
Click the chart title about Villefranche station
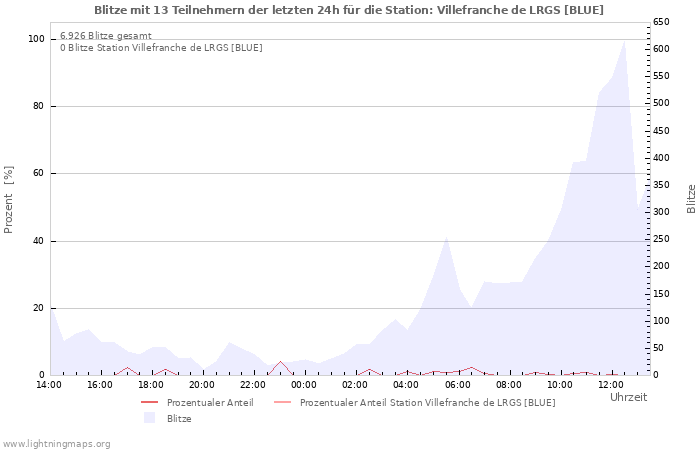pyautogui.click(x=349, y=10)
